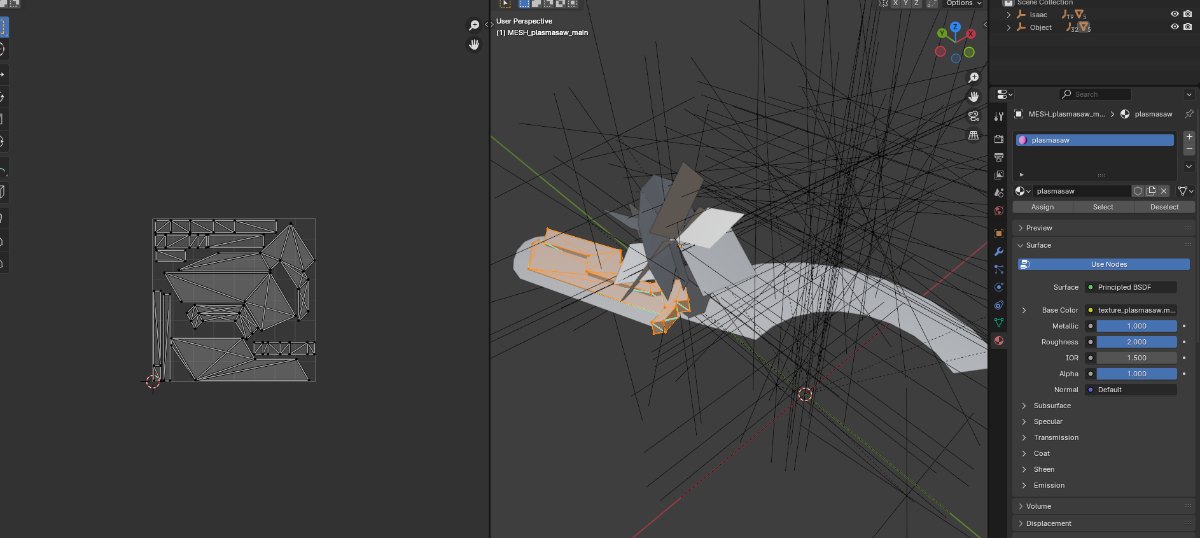
Task: Click the 3D viewport pan hand icon
Action: [x=973, y=97]
